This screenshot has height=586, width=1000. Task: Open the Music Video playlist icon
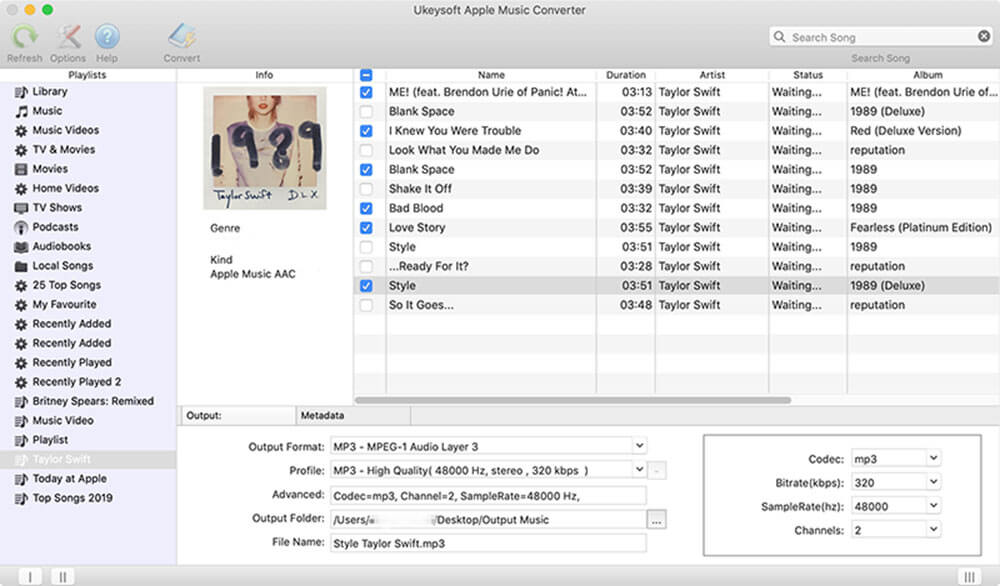click(21, 421)
